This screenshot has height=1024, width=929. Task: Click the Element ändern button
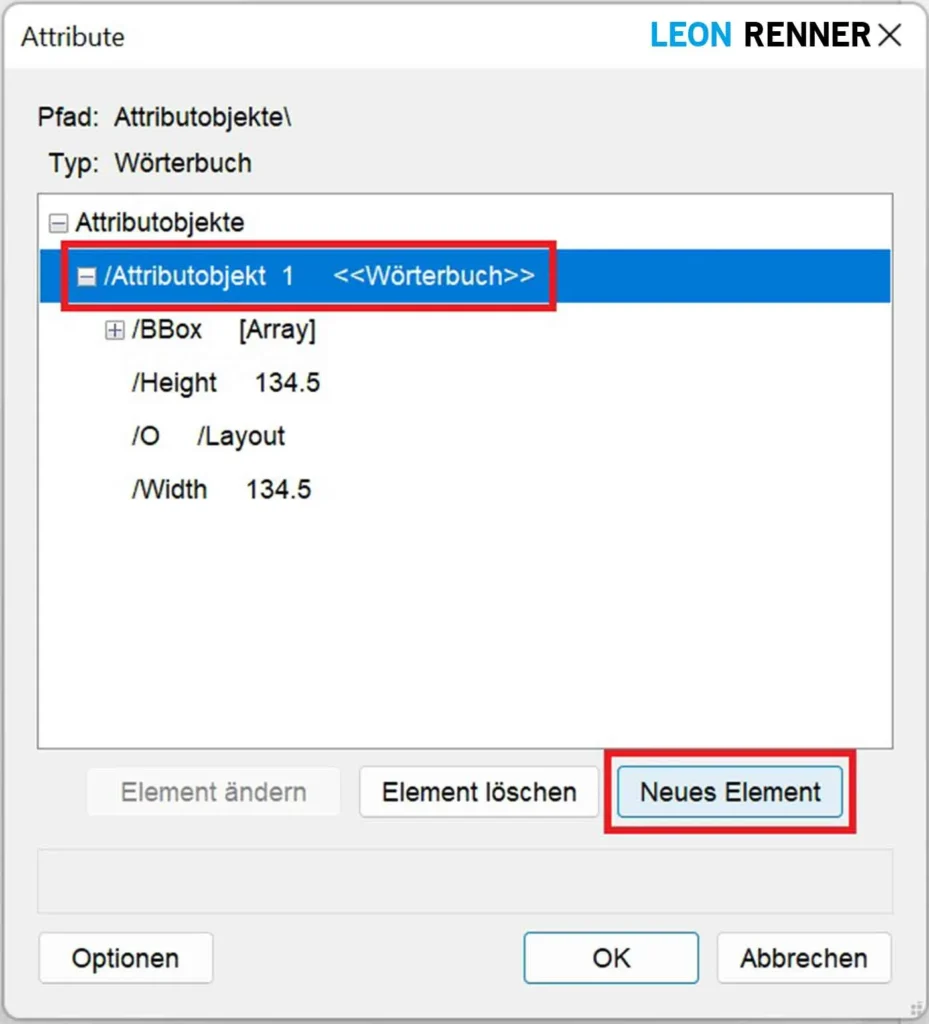(x=213, y=793)
